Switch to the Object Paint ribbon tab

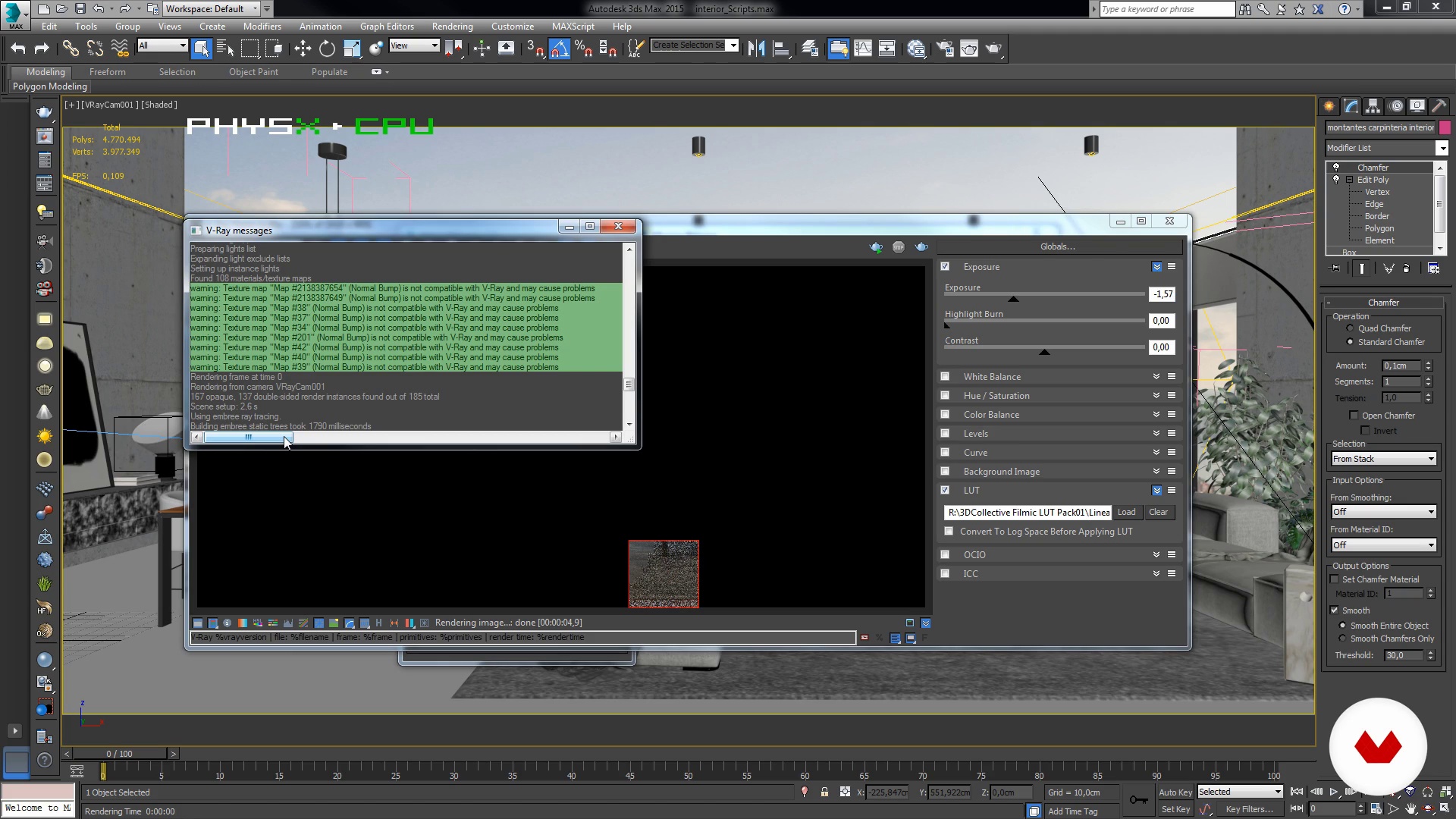pos(253,72)
